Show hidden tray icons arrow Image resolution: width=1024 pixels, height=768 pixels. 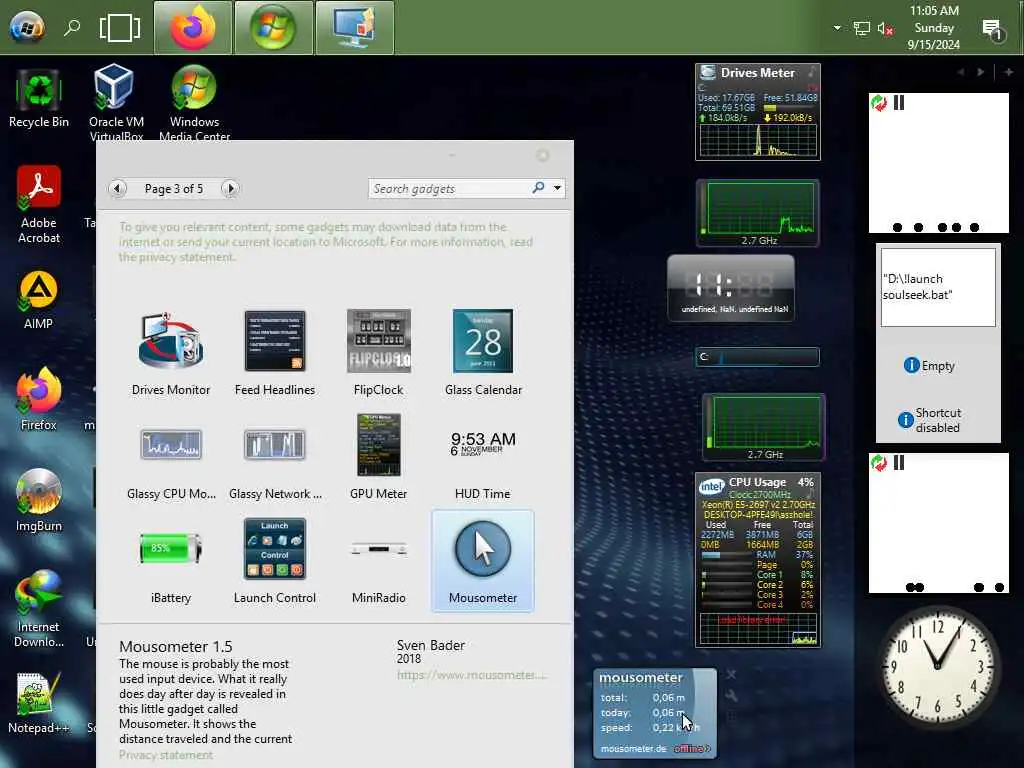coord(837,27)
